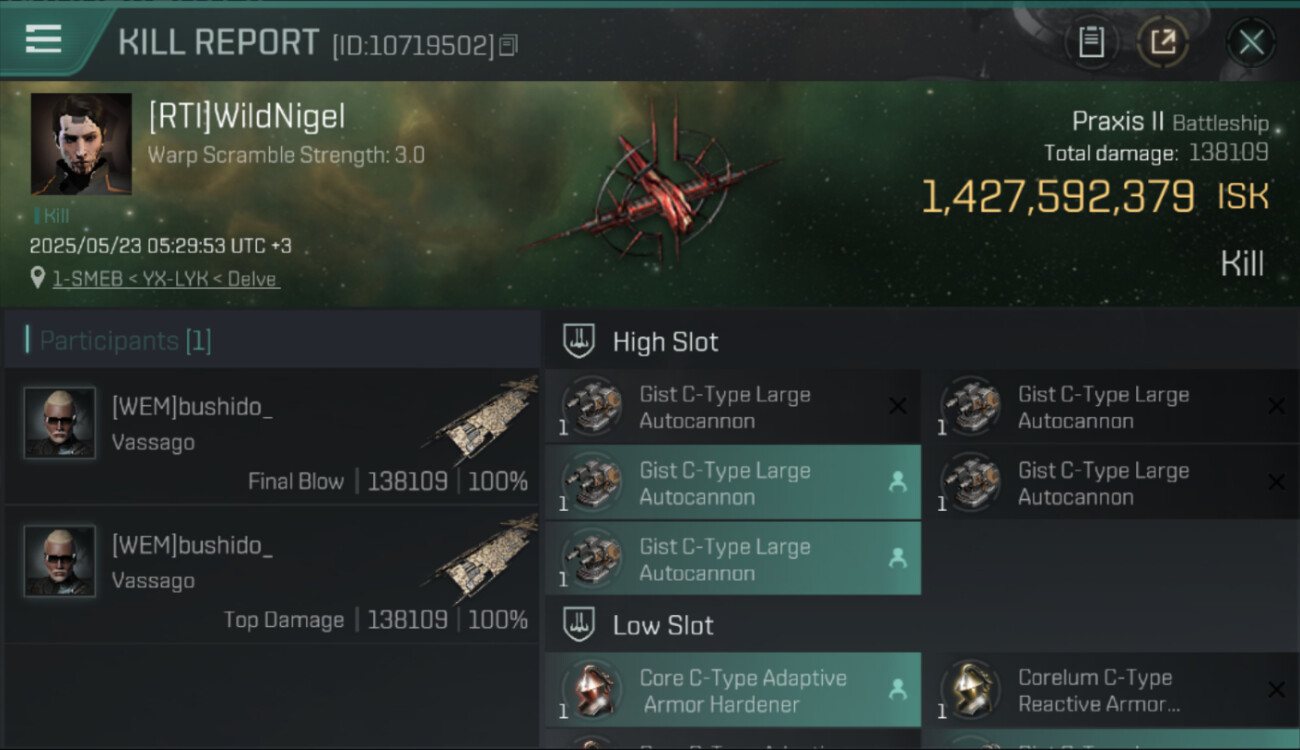This screenshot has width=1300, height=750.
Task: Close the kill report panel
Action: click(1251, 42)
